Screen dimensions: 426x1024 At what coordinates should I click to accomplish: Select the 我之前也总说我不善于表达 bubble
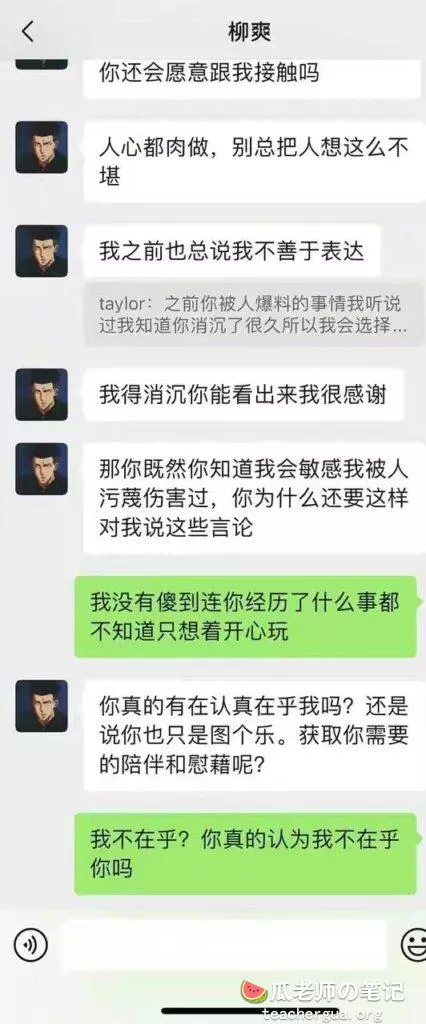coord(232,251)
